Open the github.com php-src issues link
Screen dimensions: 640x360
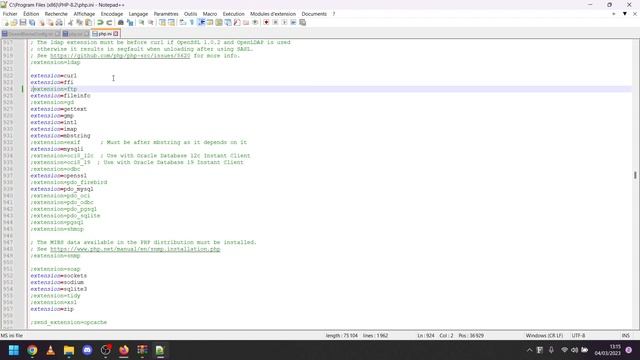(120, 56)
